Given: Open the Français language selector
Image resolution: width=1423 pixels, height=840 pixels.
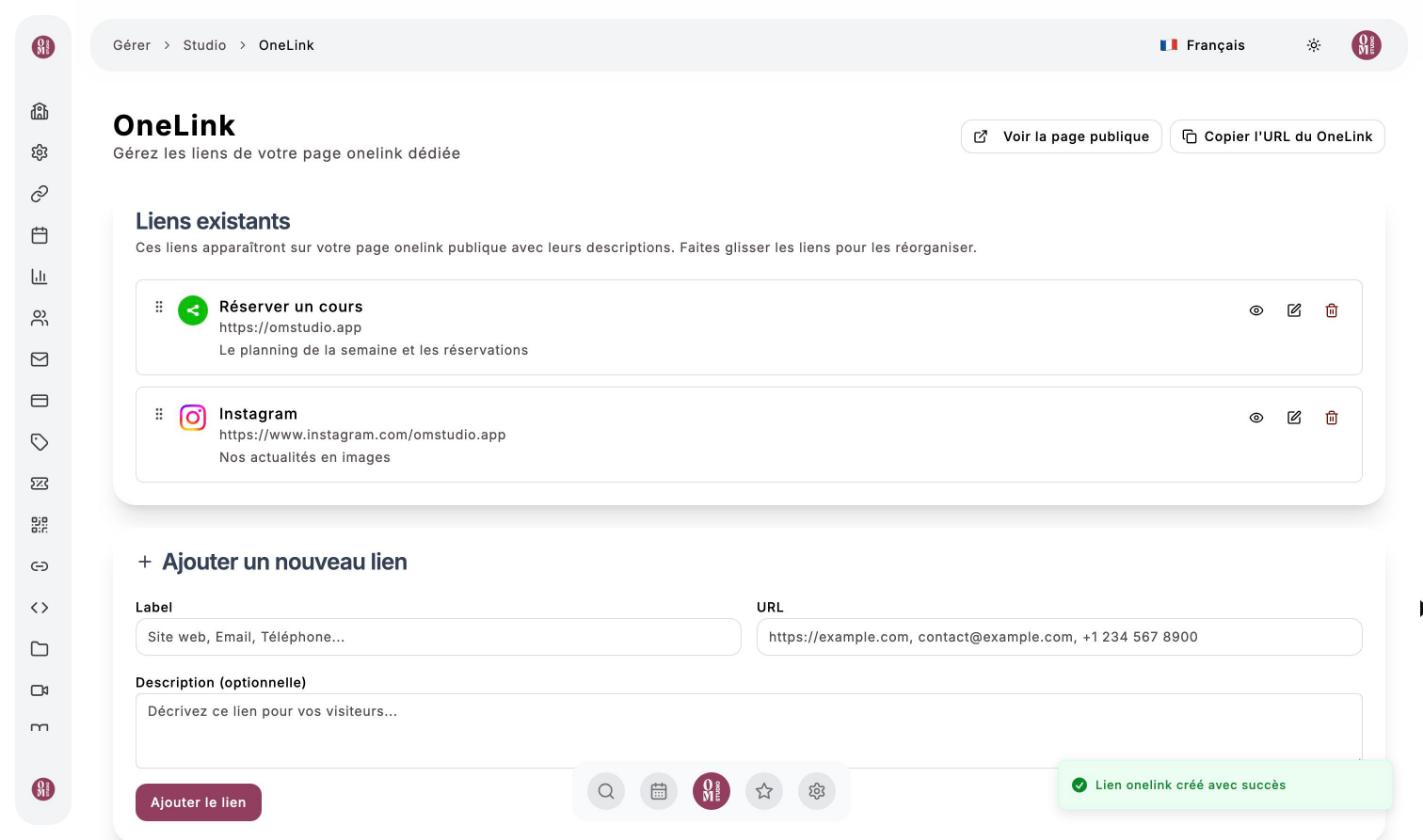Looking at the screenshot, I should (1203, 45).
